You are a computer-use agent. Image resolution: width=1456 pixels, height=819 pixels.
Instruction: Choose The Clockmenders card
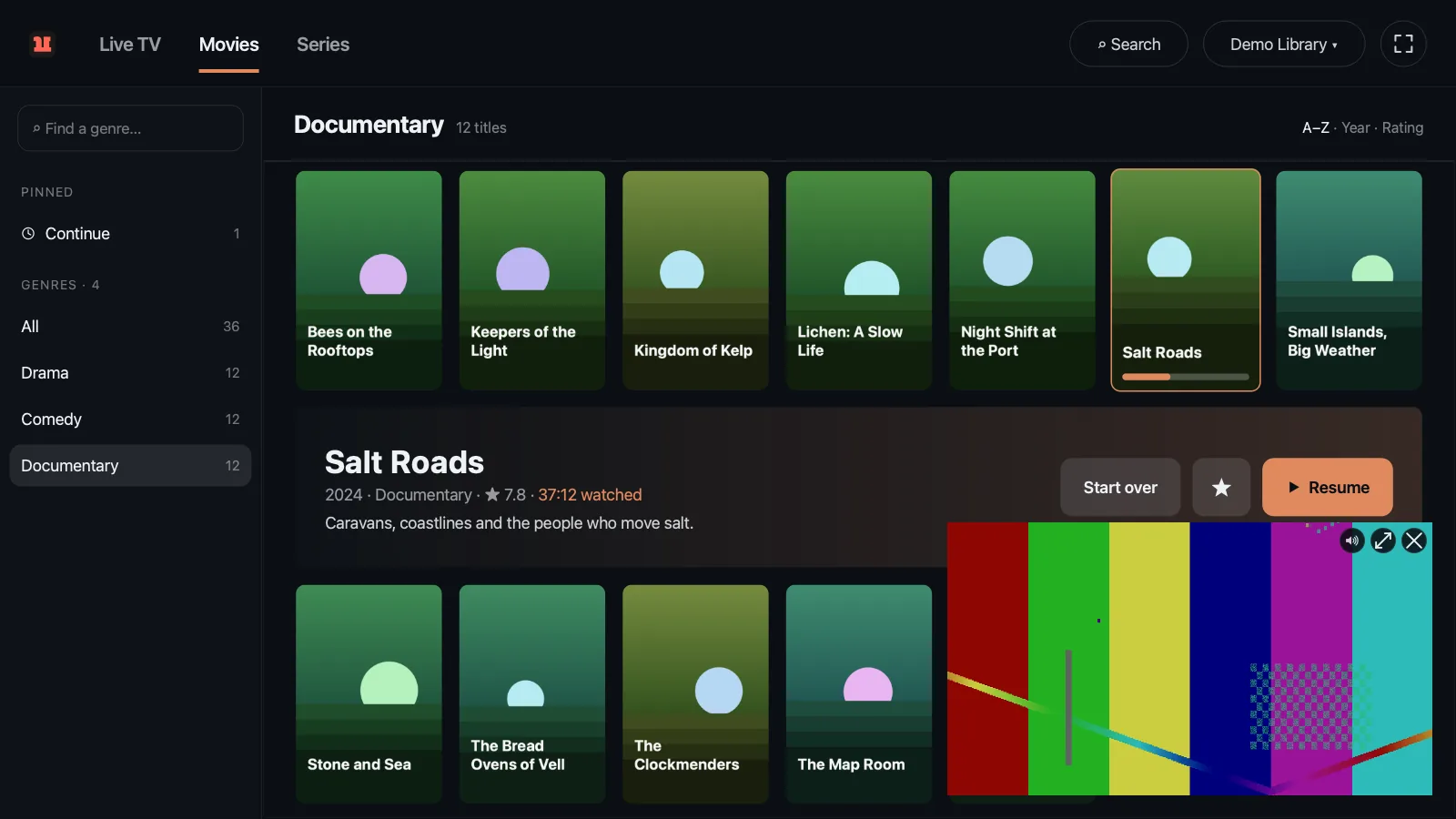point(695,694)
